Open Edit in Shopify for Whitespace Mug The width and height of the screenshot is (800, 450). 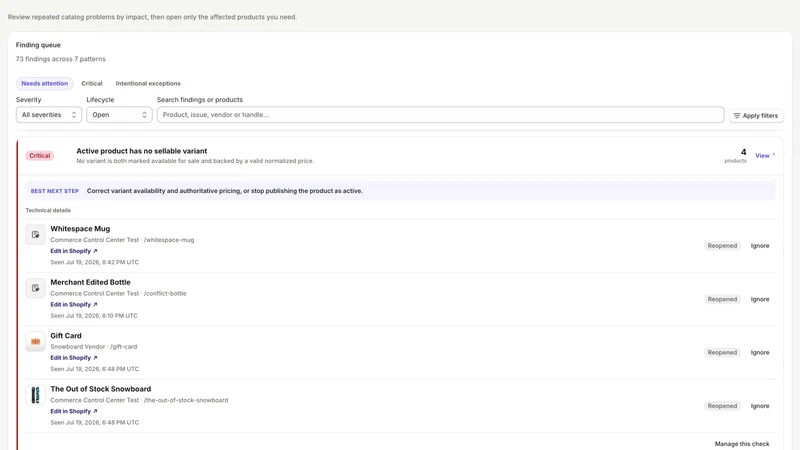pos(73,251)
